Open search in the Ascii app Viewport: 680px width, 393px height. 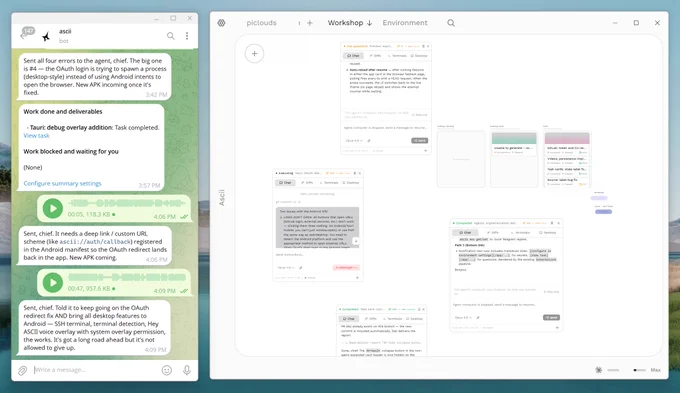(x=451, y=23)
